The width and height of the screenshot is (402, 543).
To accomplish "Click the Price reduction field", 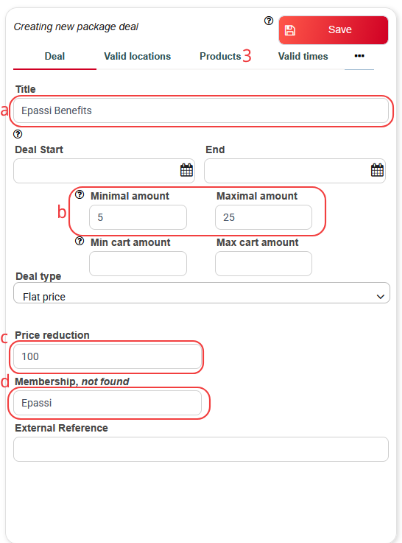I will [x=107, y=356].
